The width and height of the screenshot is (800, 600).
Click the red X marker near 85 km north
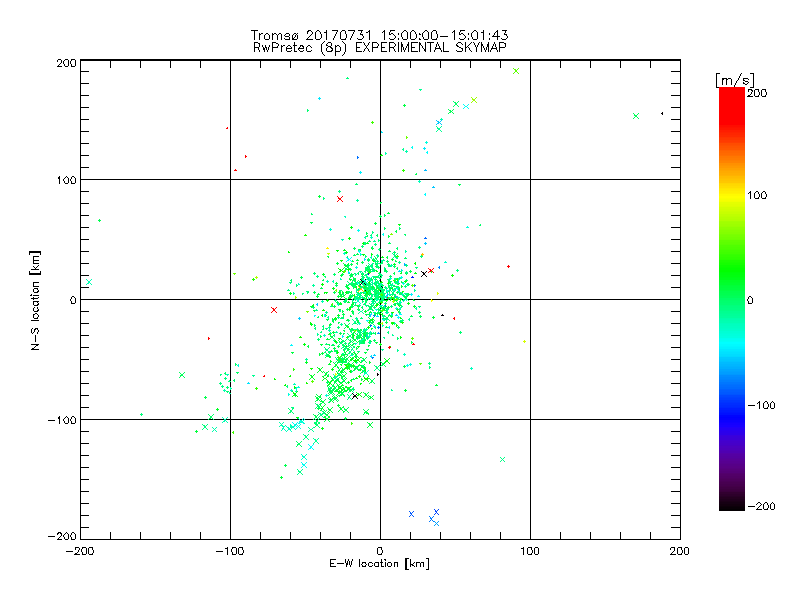point(340,199)
